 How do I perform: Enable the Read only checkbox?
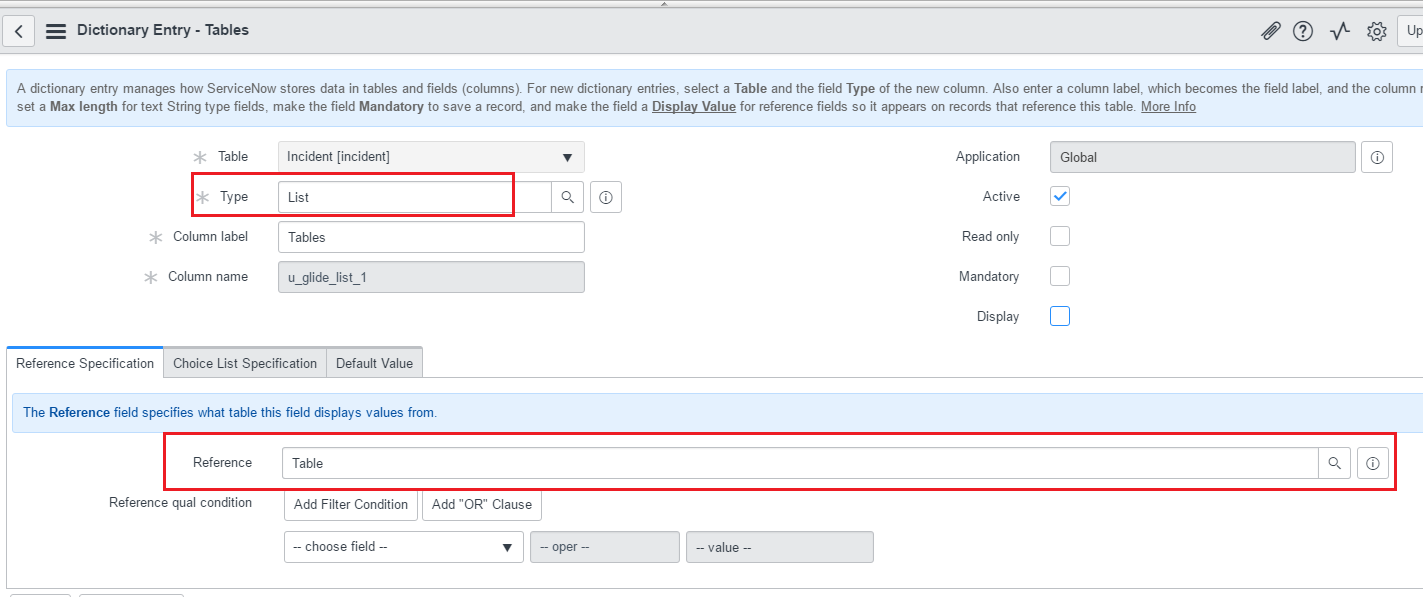click(x=1060, y=236)
